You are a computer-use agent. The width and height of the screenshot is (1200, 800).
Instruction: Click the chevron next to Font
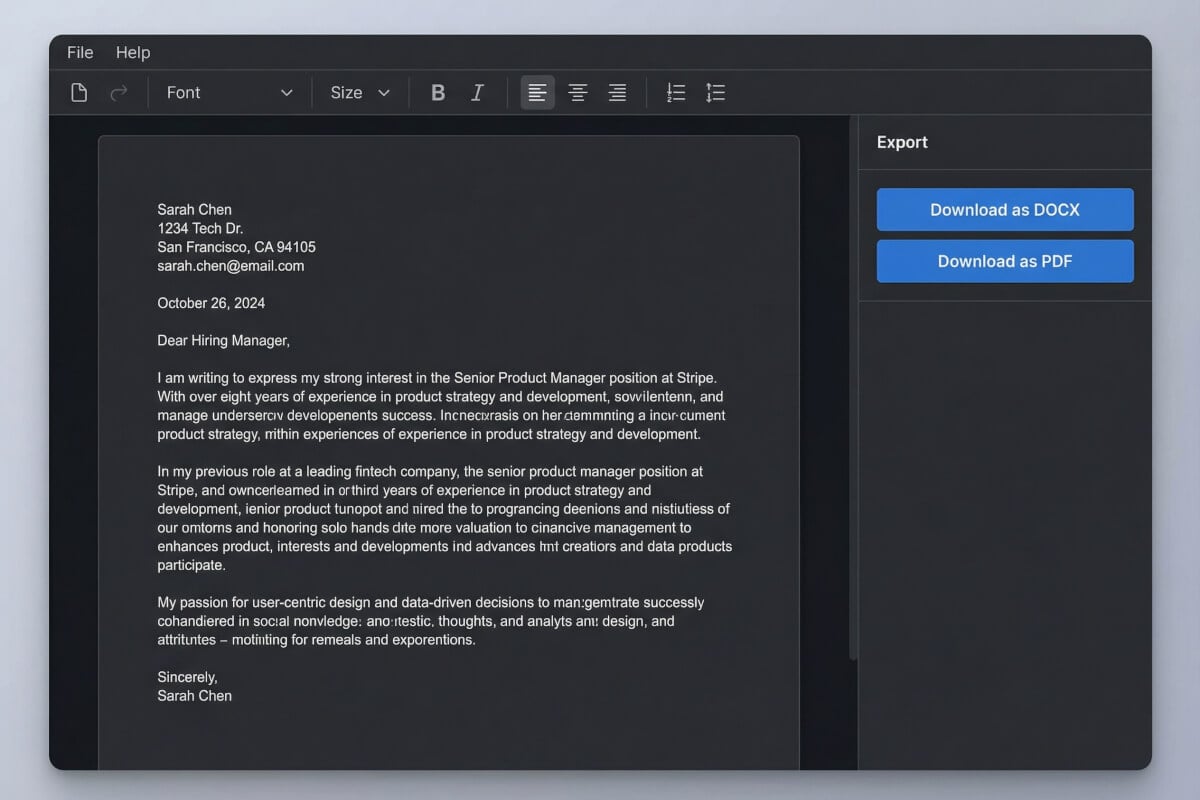[287, 93]
